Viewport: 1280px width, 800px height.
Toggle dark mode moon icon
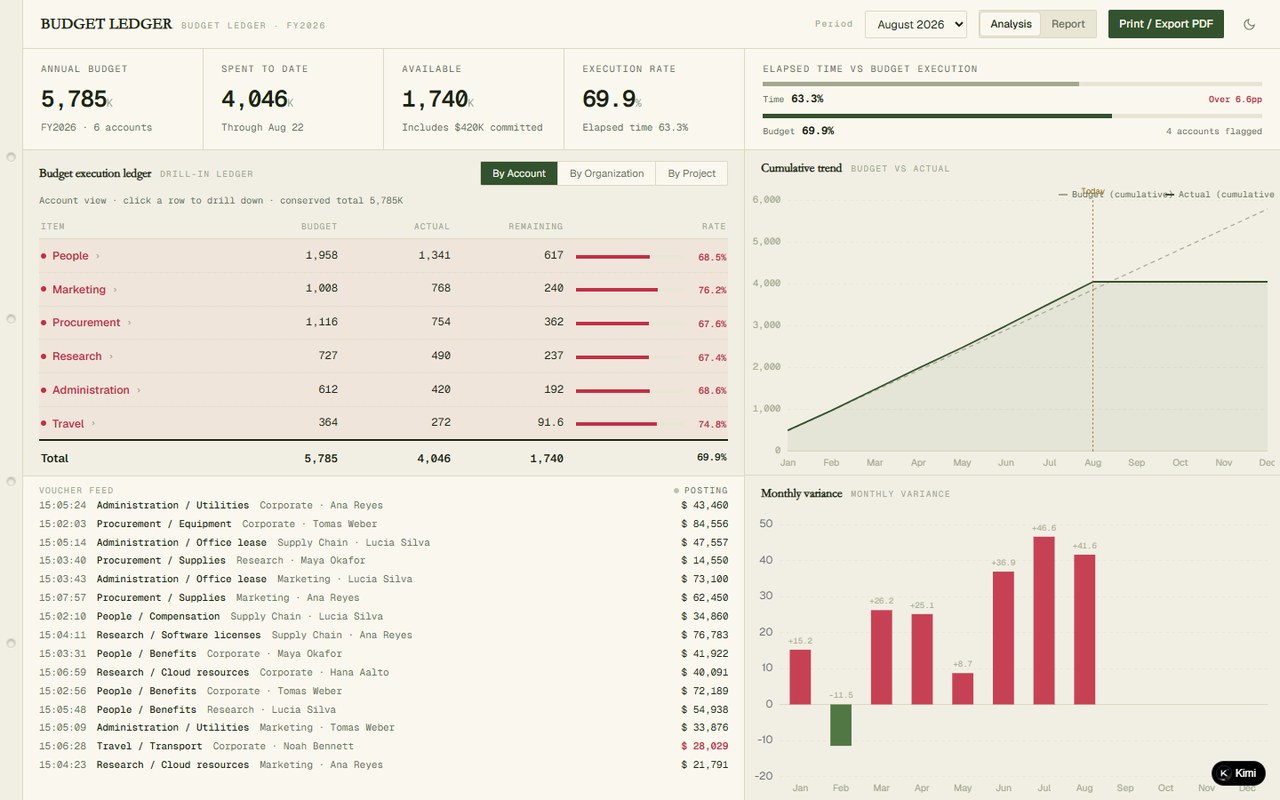(1249, 24)
